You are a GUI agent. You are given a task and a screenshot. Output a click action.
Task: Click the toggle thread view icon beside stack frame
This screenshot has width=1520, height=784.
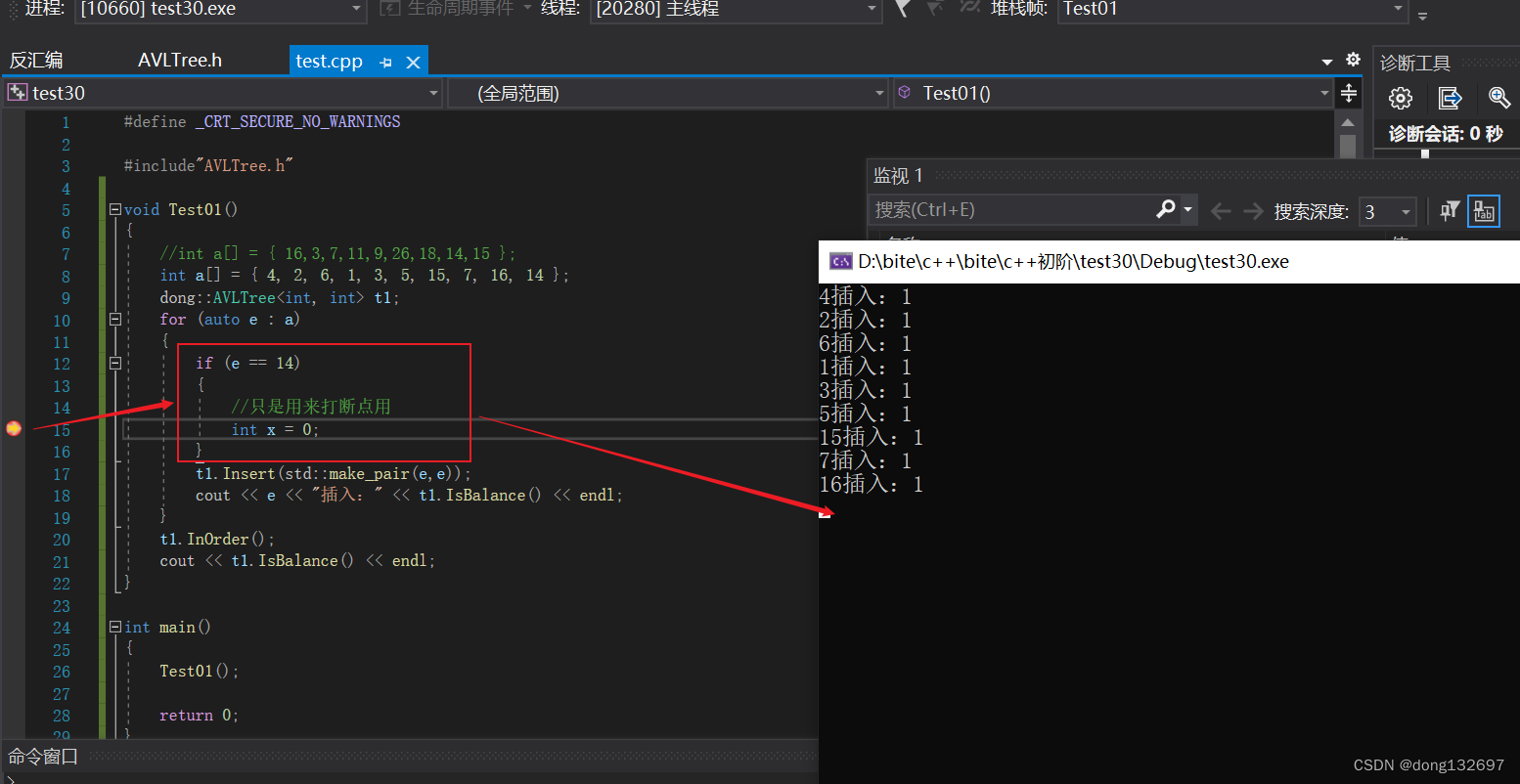click(x=969, y=8)
